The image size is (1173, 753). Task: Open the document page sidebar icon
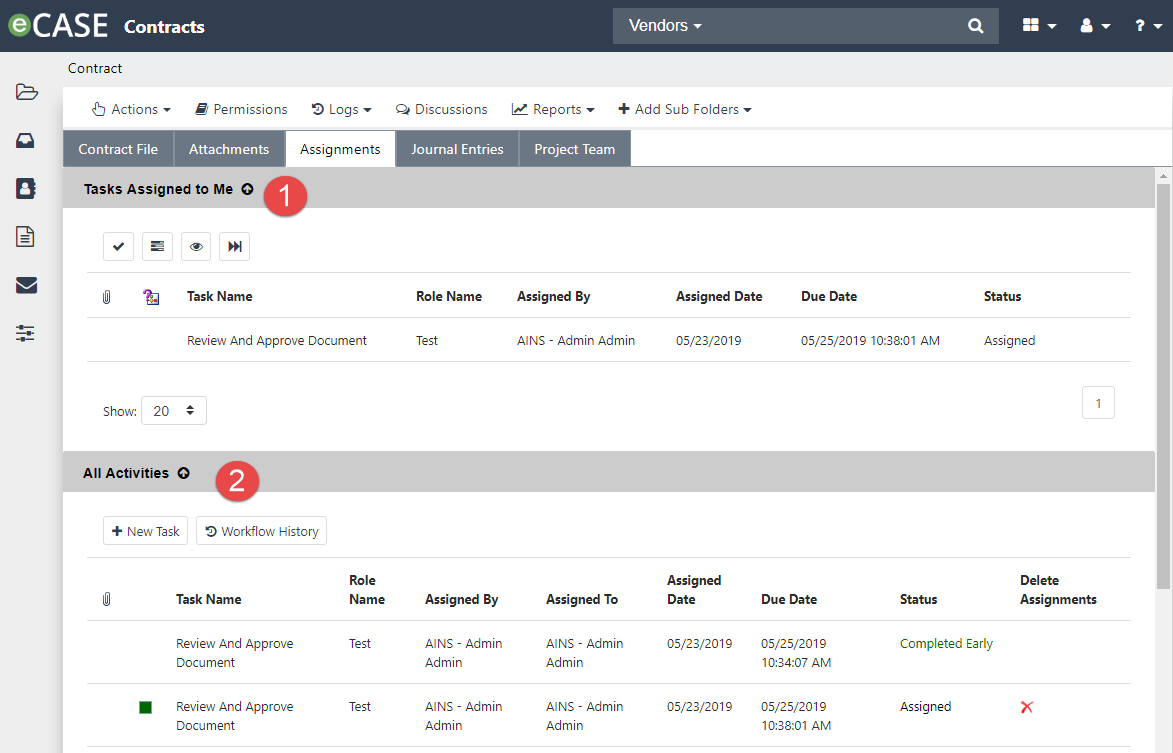tap(25, 237)
